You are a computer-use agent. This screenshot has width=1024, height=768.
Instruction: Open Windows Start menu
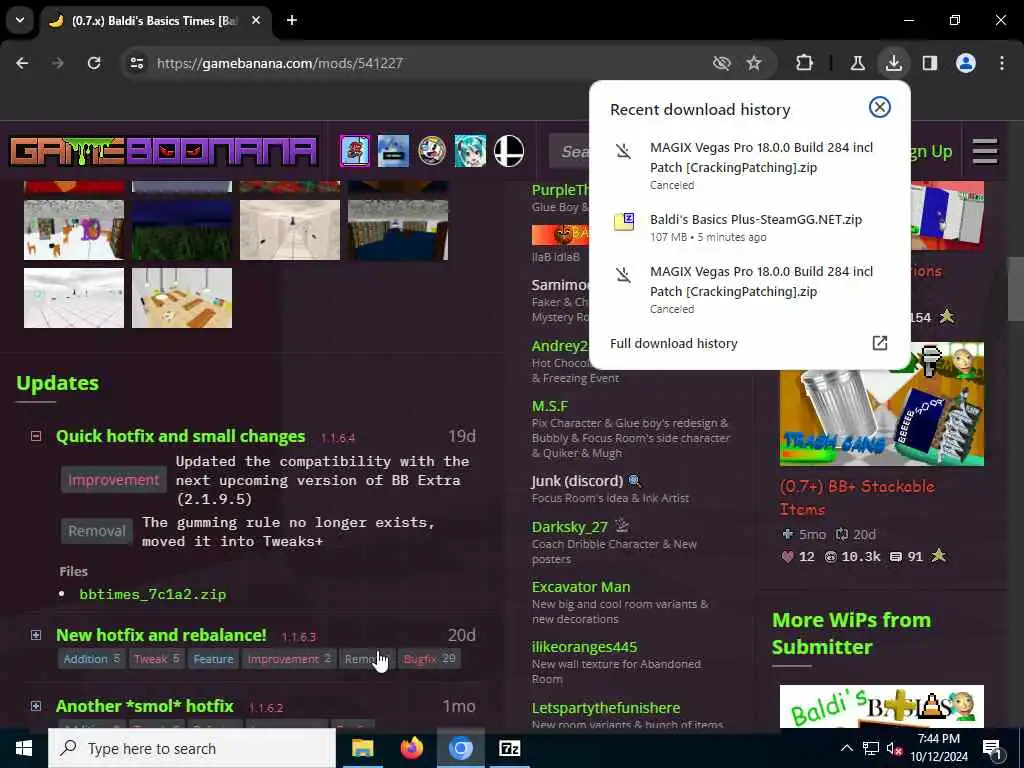(x=24, y=748)
